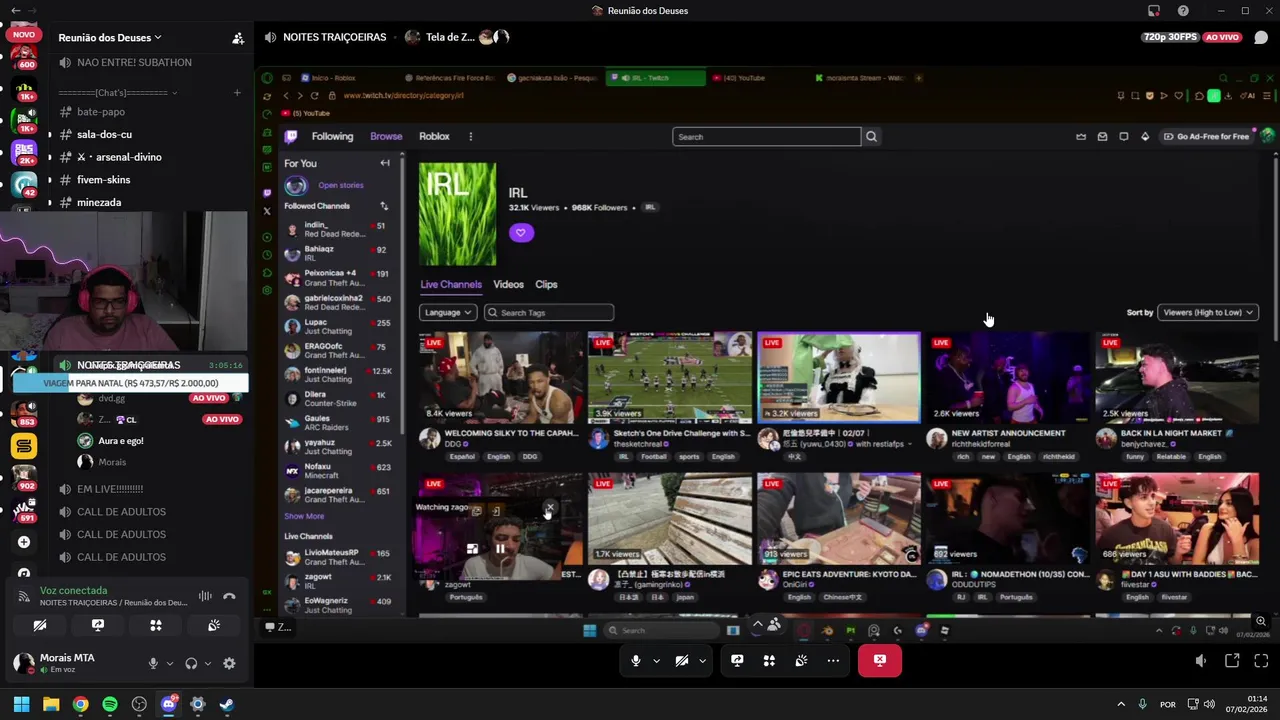
Task: Open OBS Studio from the Windows taskbar
Action: click(139, 704)
